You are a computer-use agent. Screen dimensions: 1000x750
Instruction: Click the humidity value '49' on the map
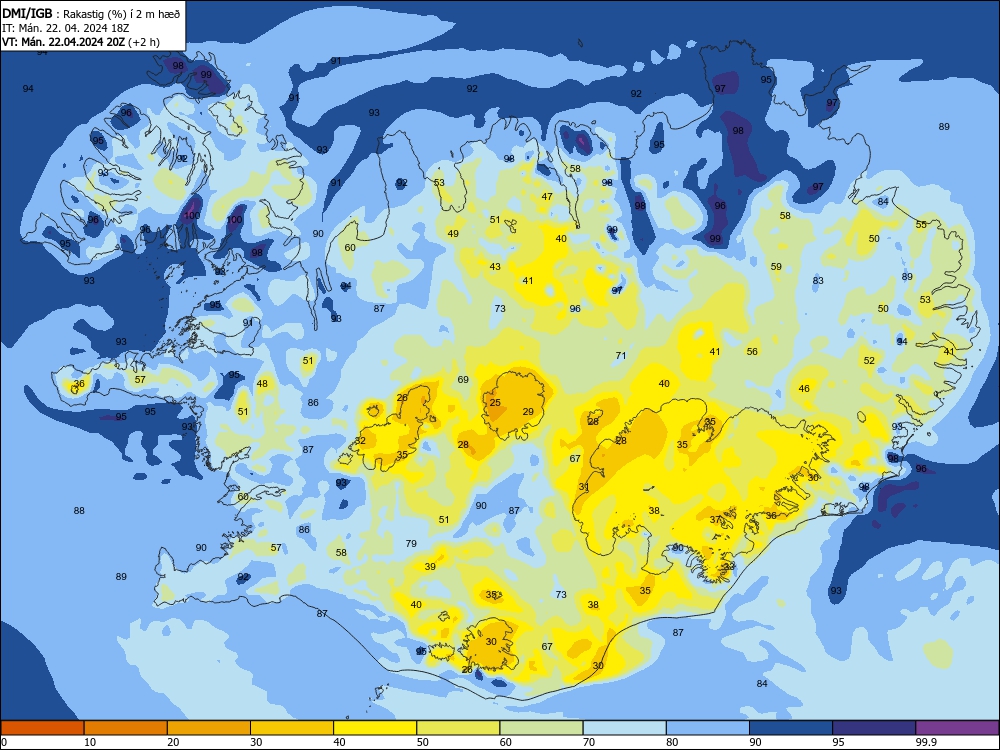(x=453, y=233)
